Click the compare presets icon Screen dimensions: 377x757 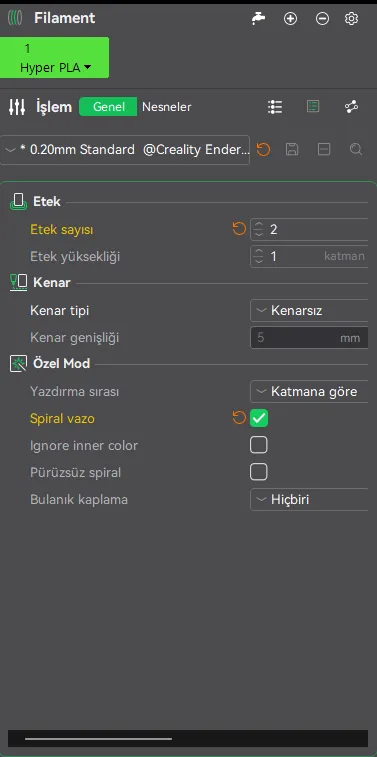point(351,107)
